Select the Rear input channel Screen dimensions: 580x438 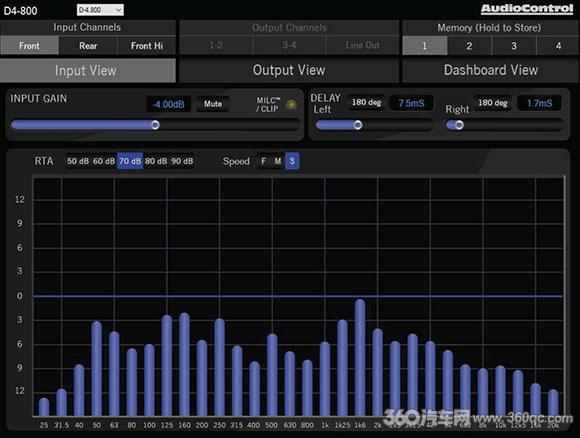(x=88, y=46)
